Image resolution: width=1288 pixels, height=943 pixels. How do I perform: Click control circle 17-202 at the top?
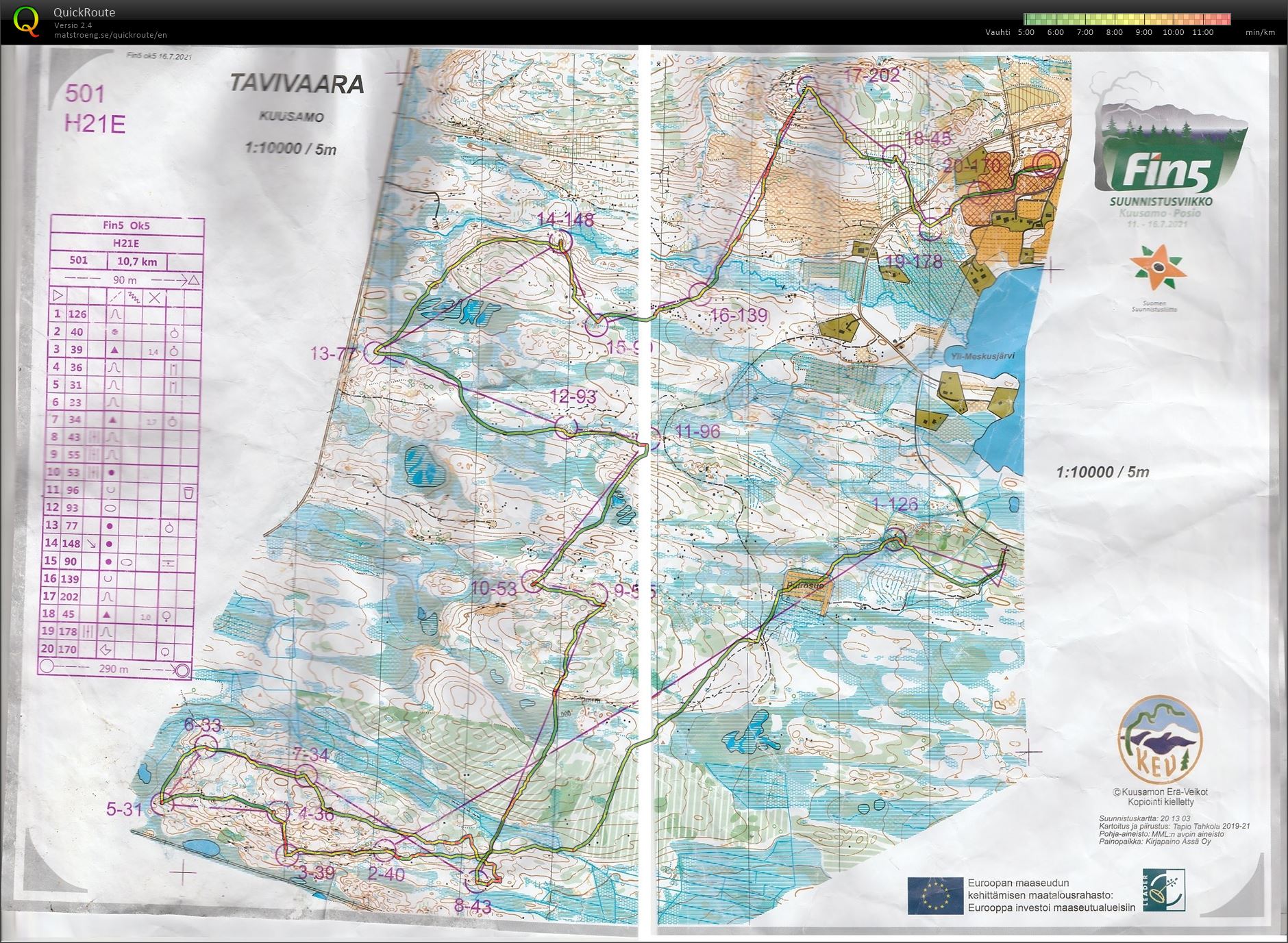pyautogui.click(x=808, y=86)
